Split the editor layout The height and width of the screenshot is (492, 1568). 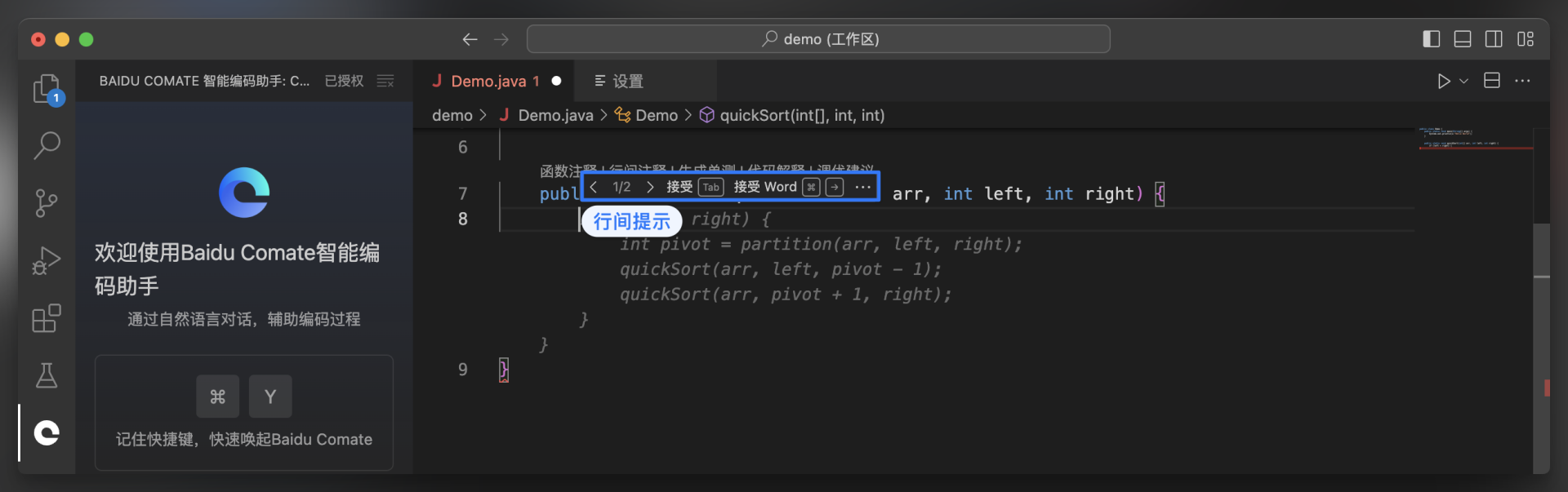[1492, 81]
